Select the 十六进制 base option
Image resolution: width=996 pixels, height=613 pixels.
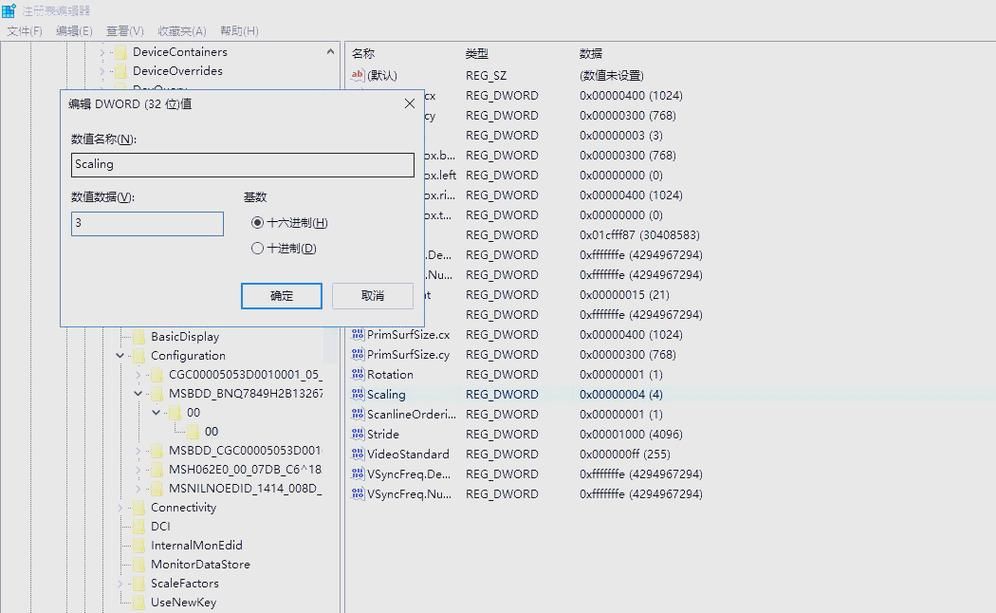click(258, 222)
